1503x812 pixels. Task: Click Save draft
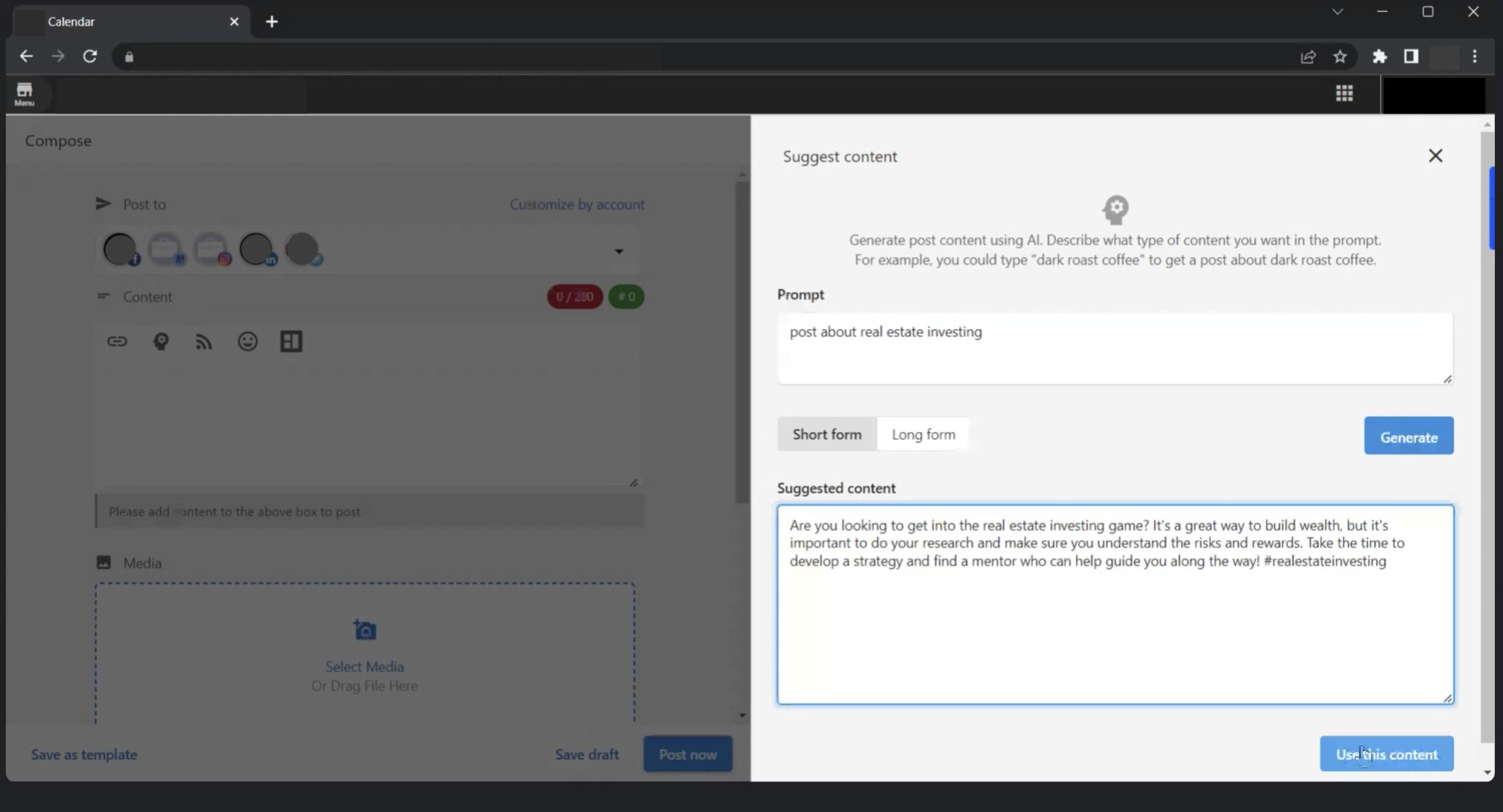pos(587,754)
